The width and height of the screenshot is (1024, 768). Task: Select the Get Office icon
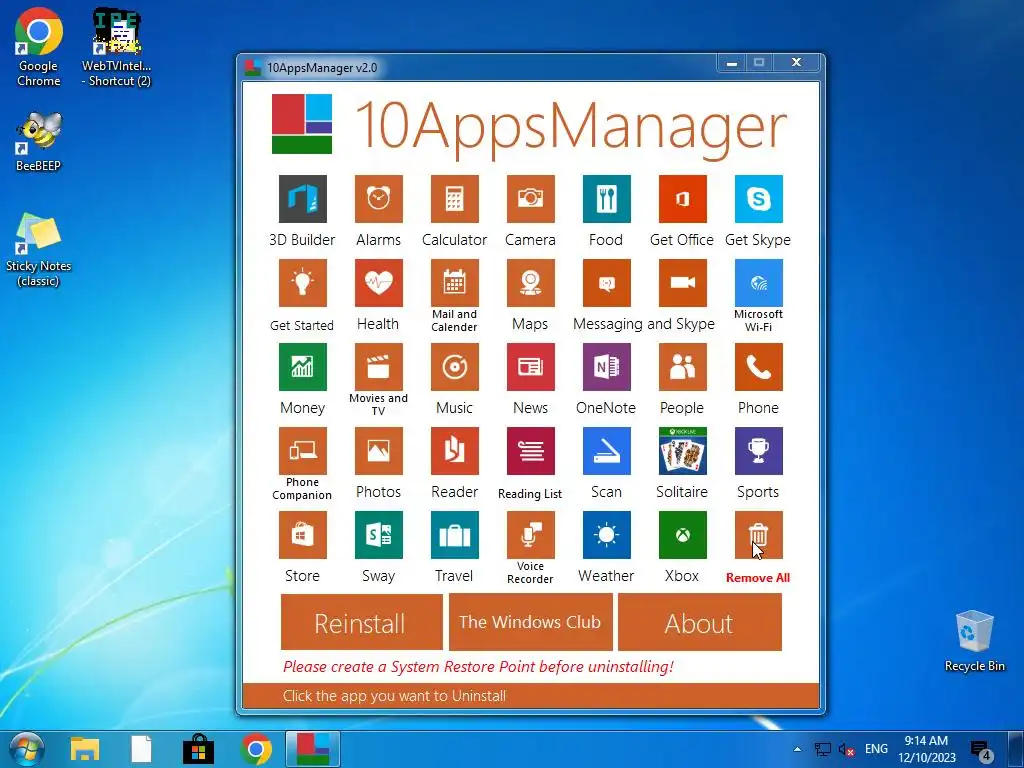click(682, 199)
